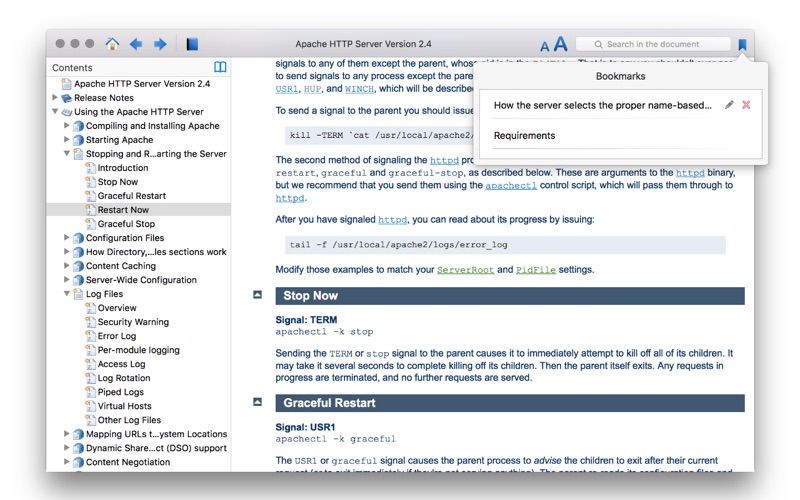Collapse Stopping and R...arting the Server node

67,153
